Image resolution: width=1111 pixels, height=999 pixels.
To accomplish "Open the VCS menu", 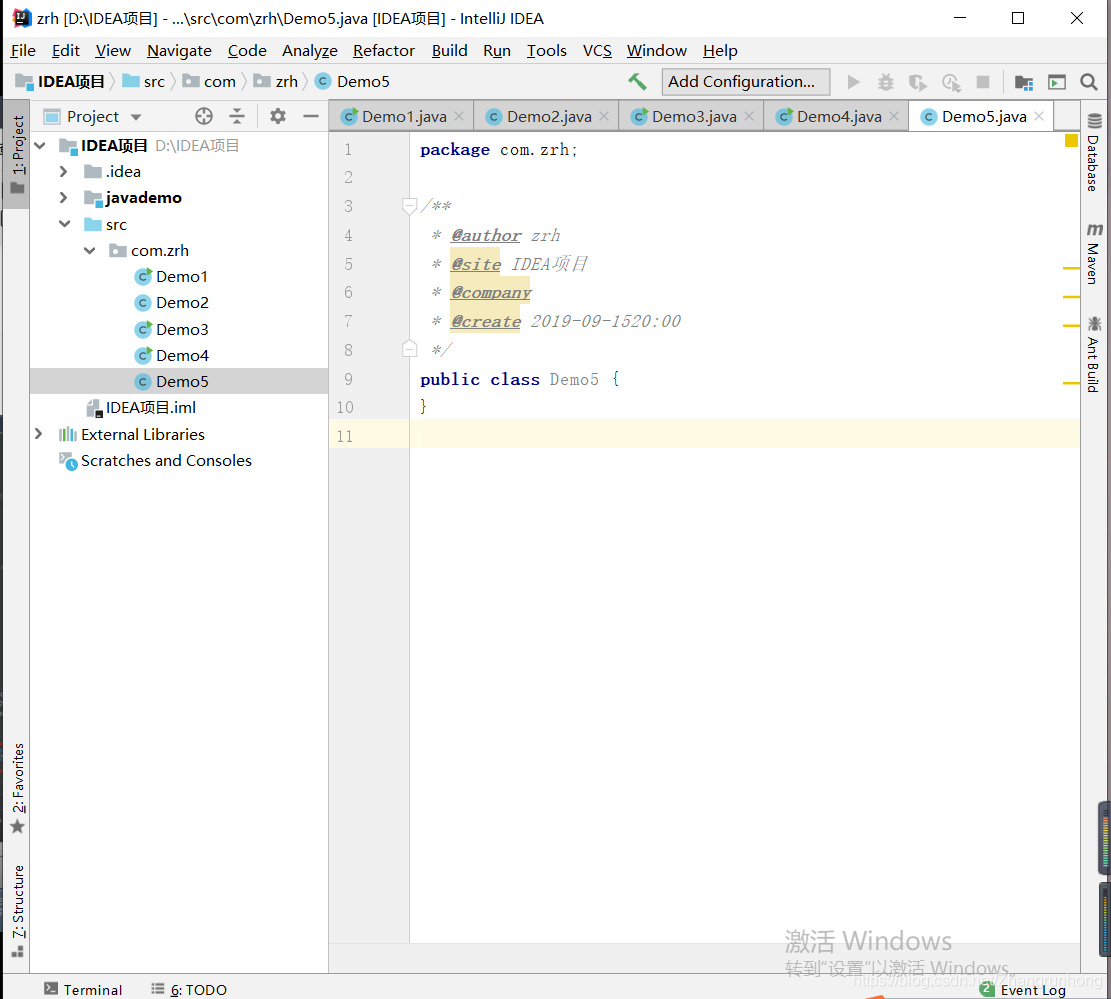I will click(x=597, y=51).
